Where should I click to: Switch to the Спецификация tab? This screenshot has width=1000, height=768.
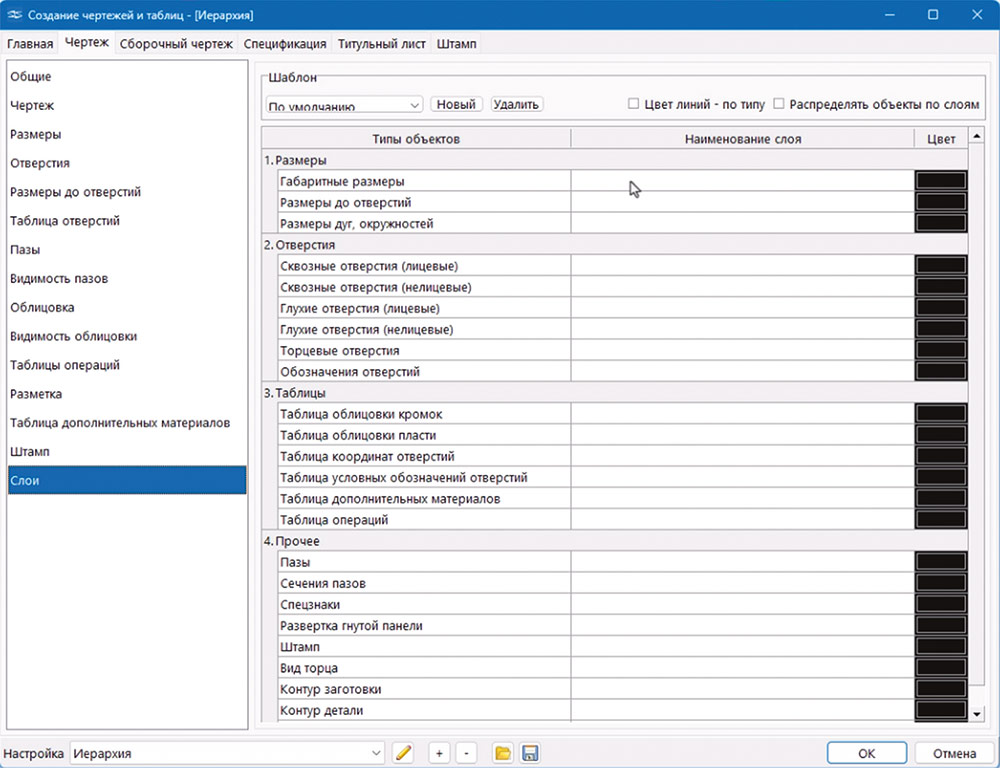pyautogui.click(x=285, y=44)
